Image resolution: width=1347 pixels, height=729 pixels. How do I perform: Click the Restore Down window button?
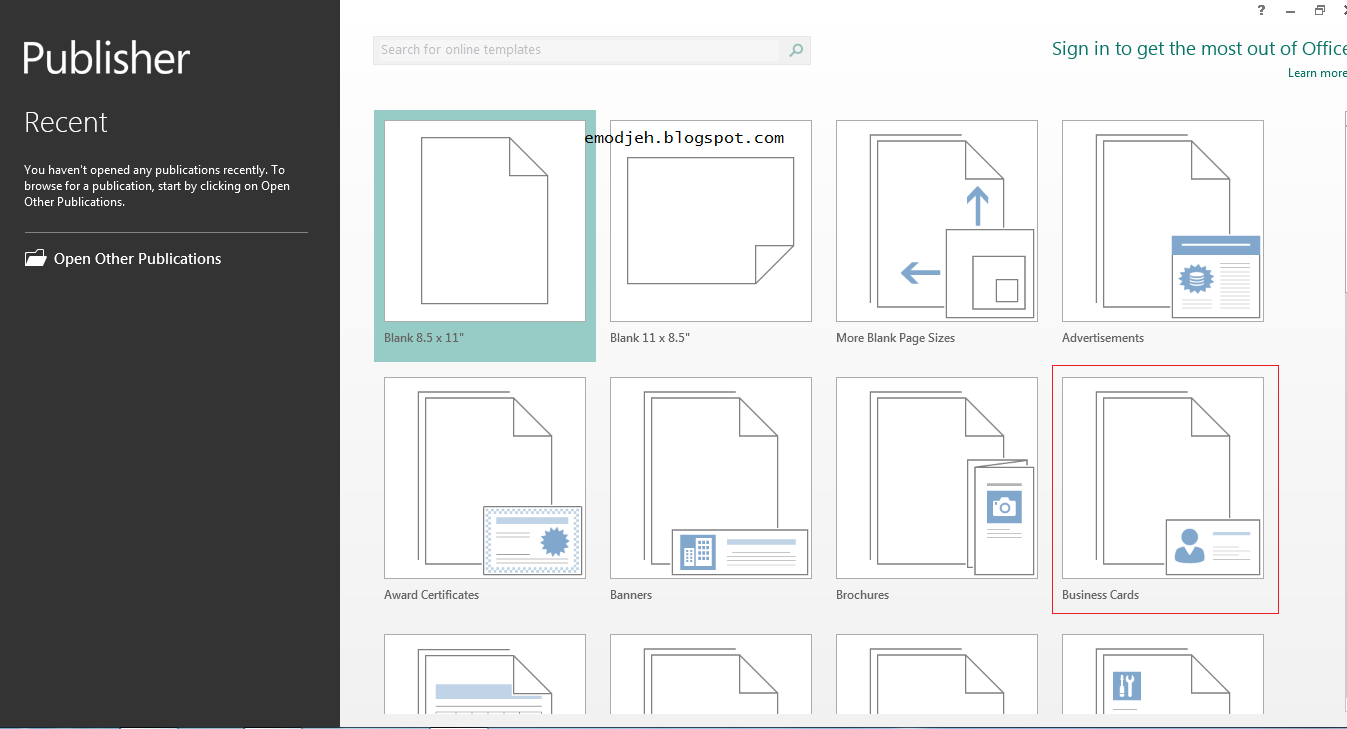coord(1320,10)
